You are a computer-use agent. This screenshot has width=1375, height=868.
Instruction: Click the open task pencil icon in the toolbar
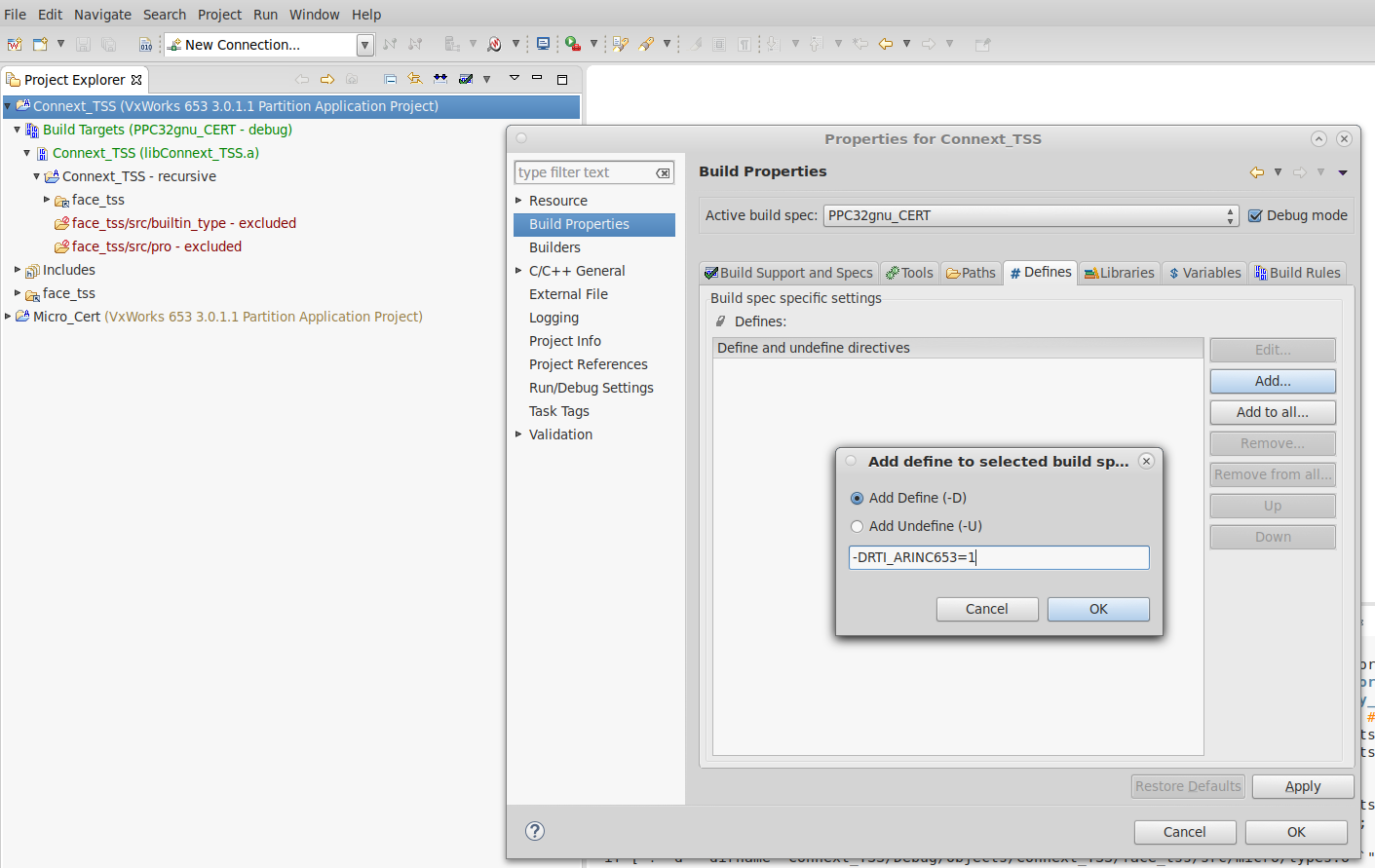620,44
